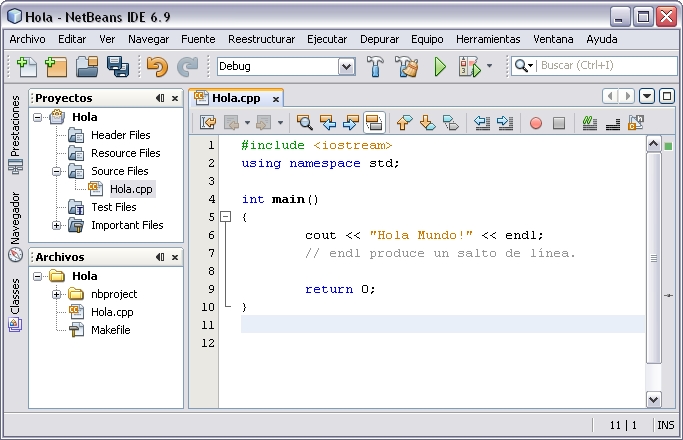Maximize the editor window with the square button
This screenshot has height=440, width=683.
click(x=666, y=96)
